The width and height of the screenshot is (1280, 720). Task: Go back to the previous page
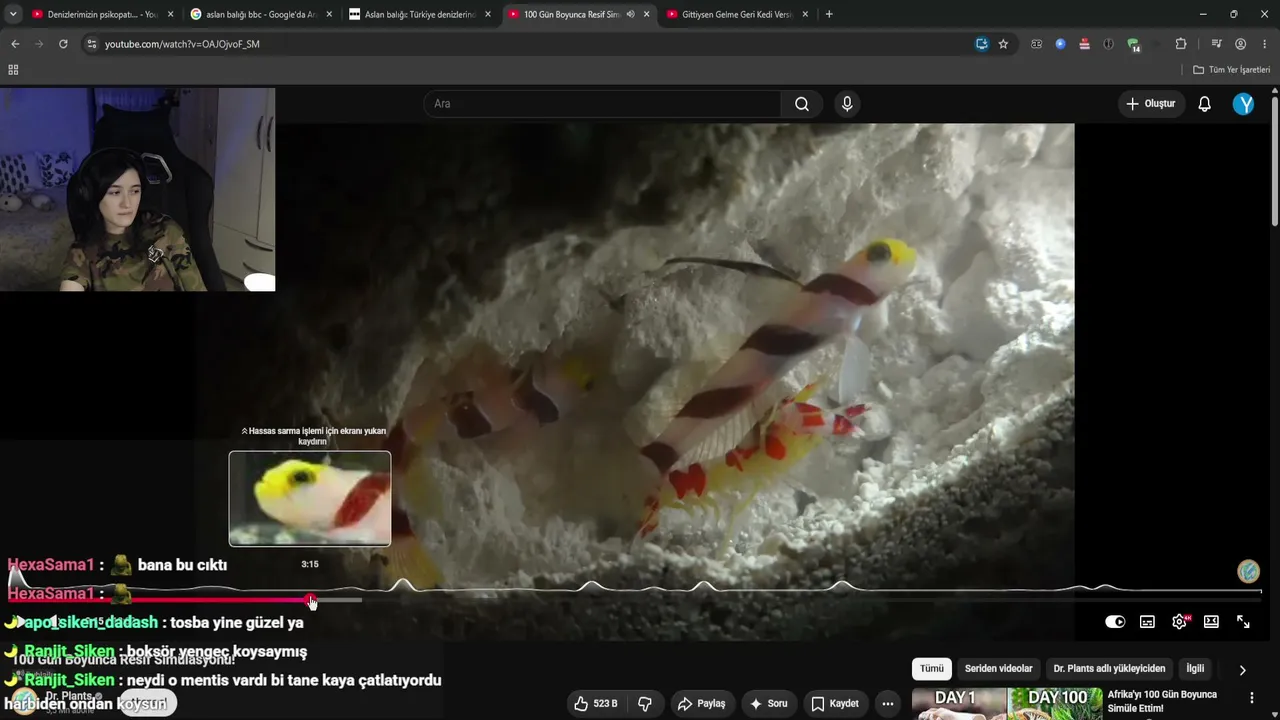click(15, 44)
